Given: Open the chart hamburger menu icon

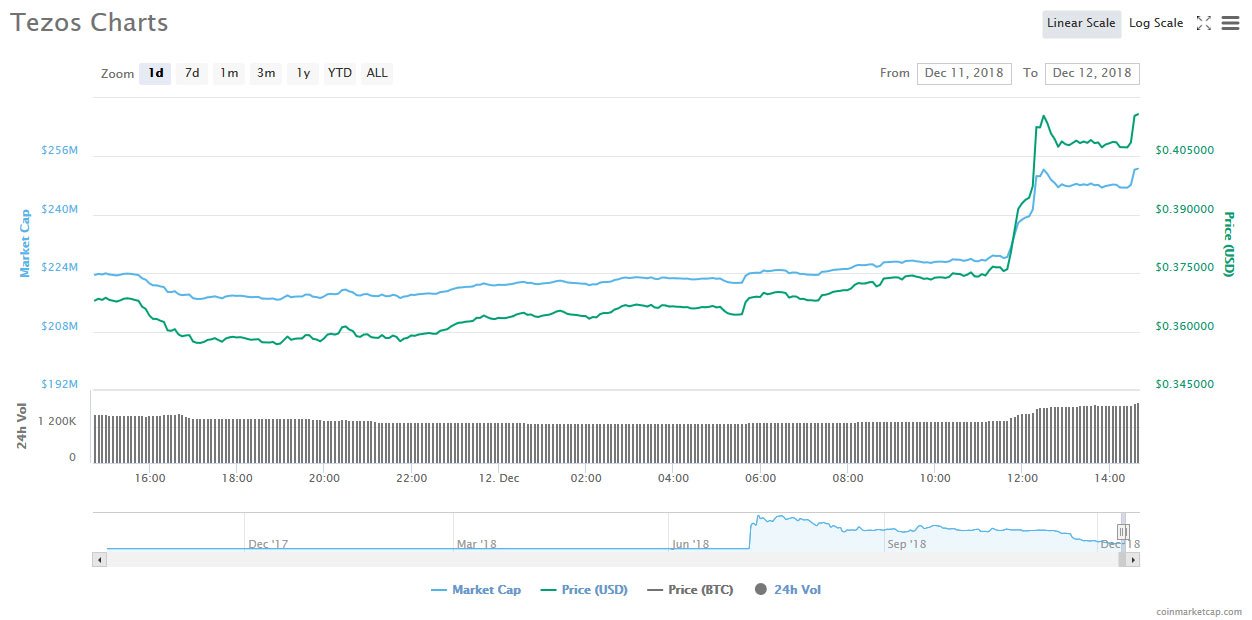Looking at the screenshot, I should tap(1230, 23).
